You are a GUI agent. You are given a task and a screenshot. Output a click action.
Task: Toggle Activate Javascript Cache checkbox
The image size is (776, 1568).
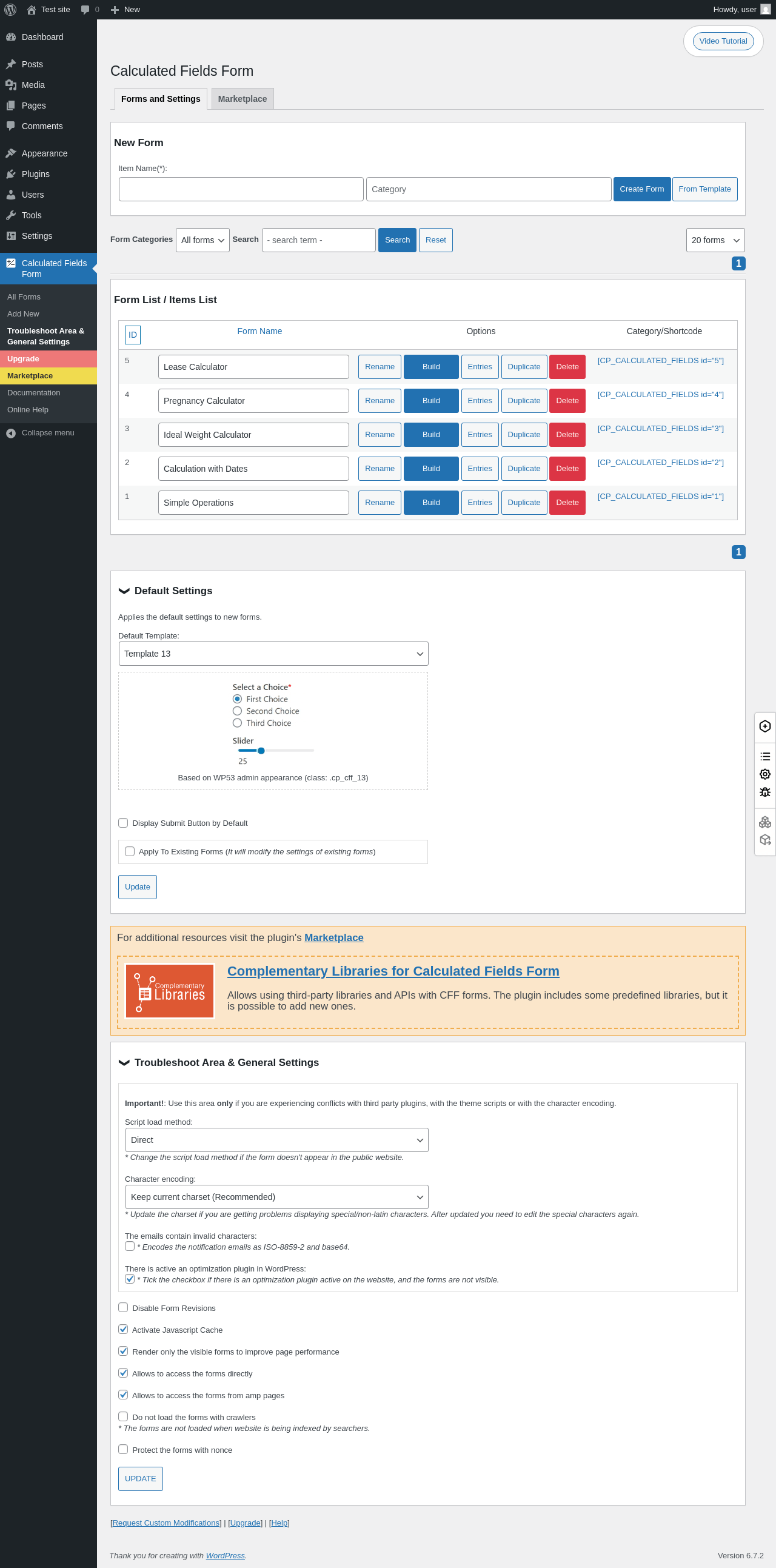[x=123, y=1329]
